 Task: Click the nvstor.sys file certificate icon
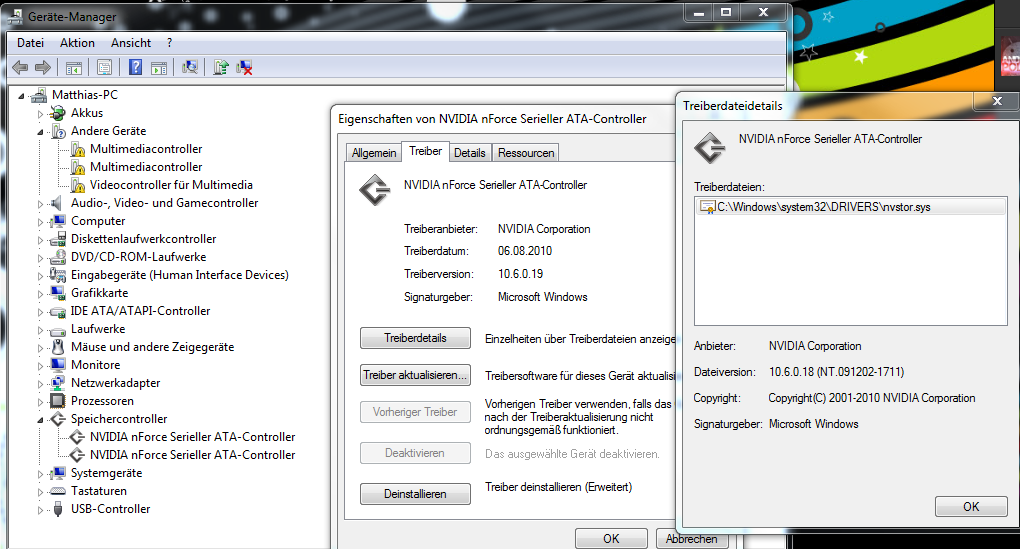tap(707, 207)
